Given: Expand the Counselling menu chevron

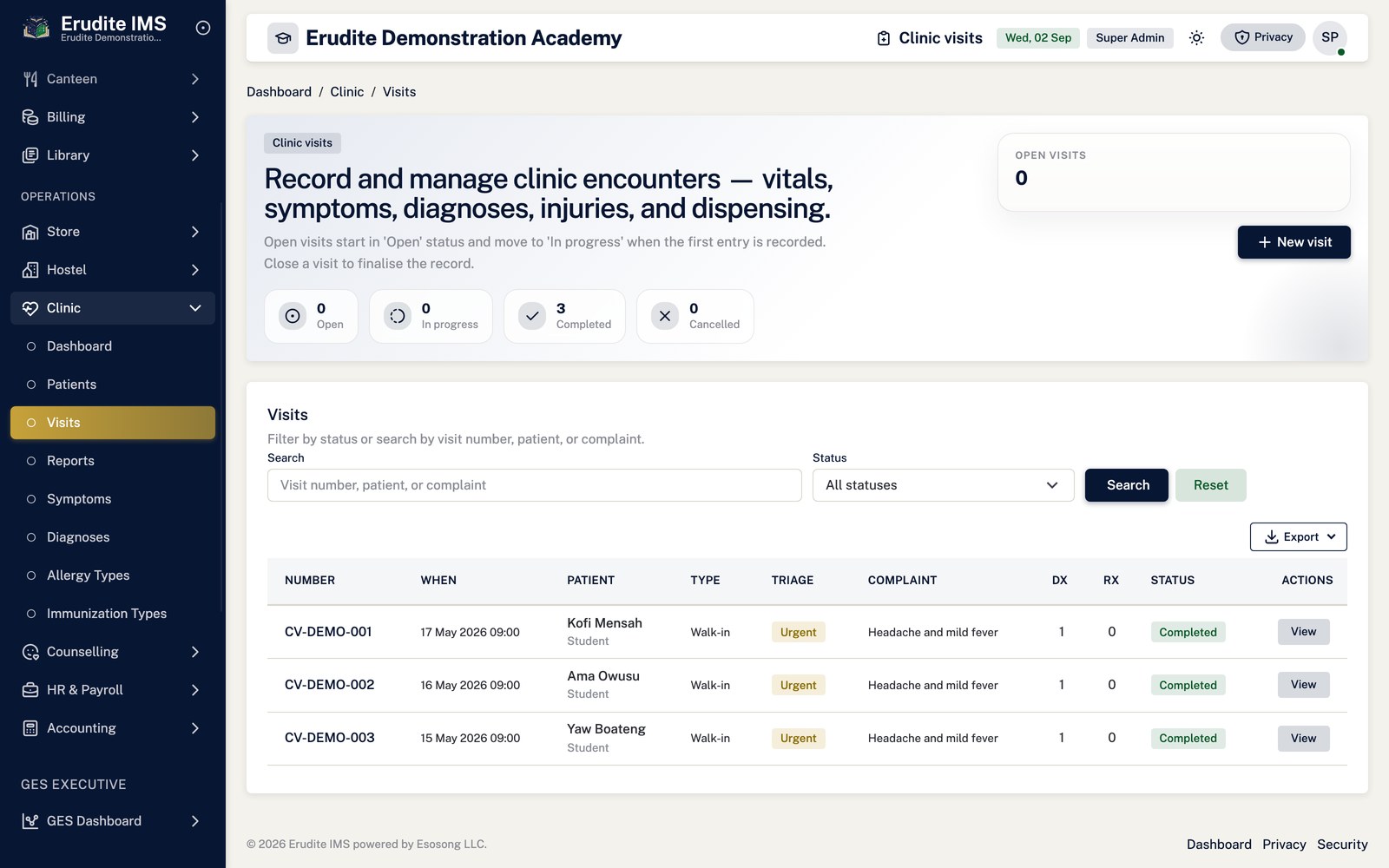Looking at the screenshot, I should click(x=195, y=652).
